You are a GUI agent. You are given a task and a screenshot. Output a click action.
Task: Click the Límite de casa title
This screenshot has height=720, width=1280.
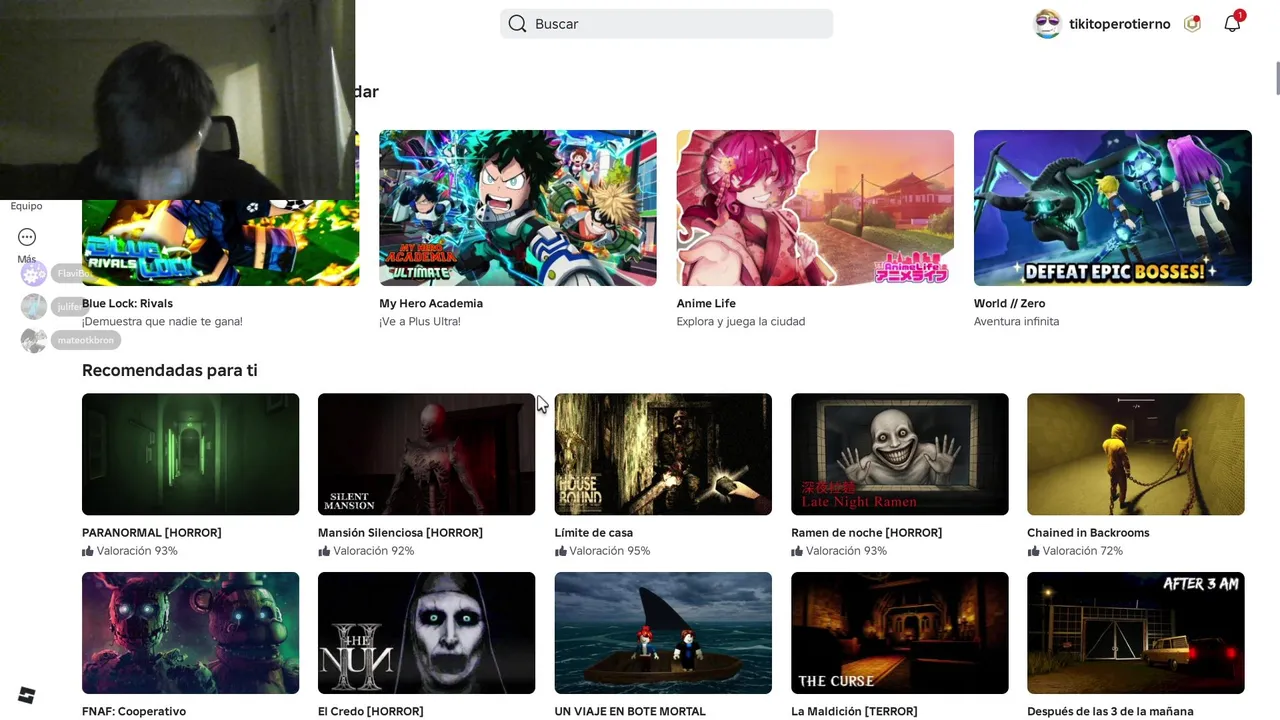pos(594,533)
